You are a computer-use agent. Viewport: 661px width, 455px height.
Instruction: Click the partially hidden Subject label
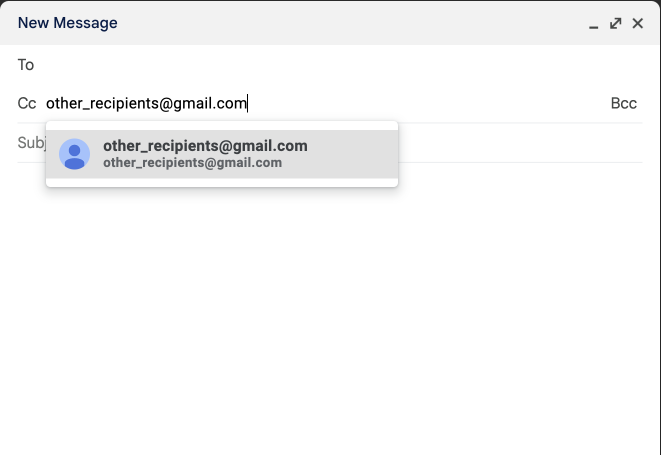(30, 143)
